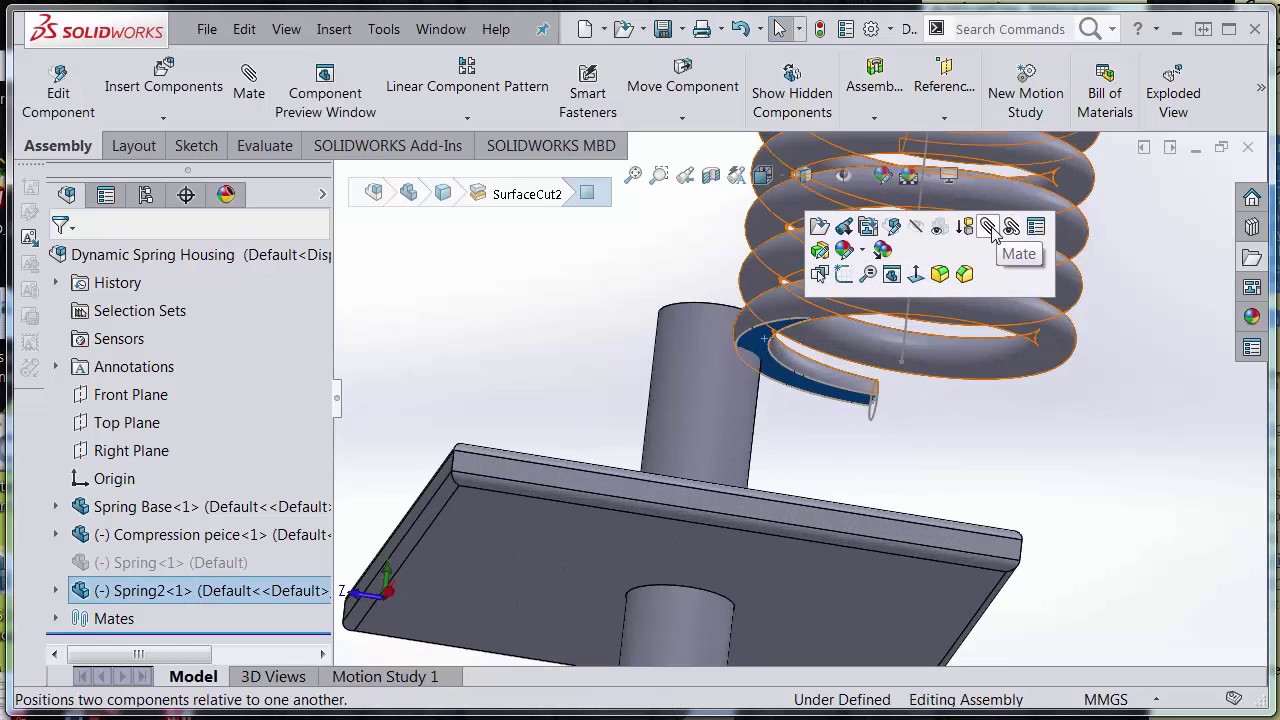Click the Options gear icon
The height and width of the screenshot is (720, 1280).
tap(871, 29)
